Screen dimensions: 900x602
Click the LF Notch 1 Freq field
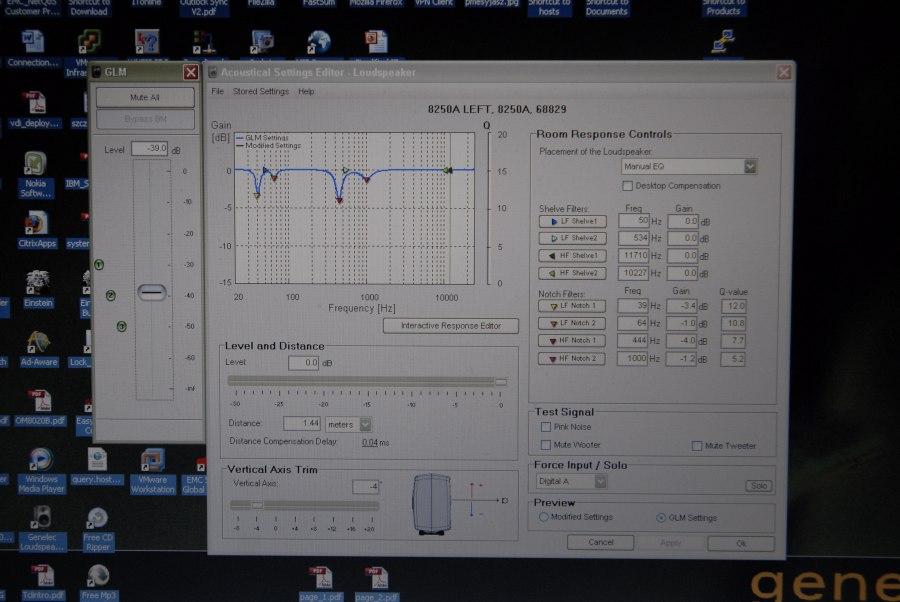tap(633, 306)
